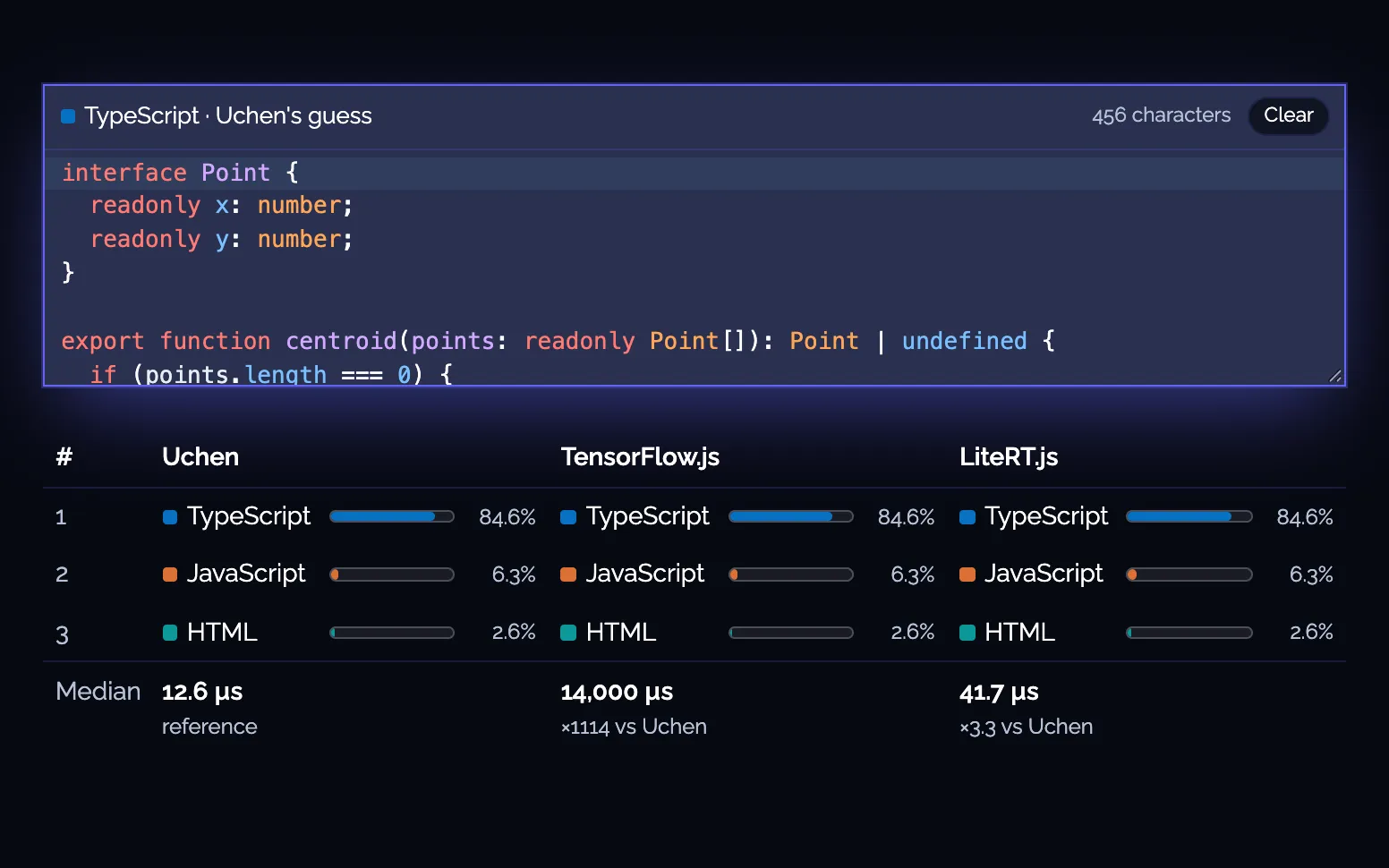Click '41.7 µs' median value
The height and width of the screenshot is (868, 1389).
coord(999,692)
